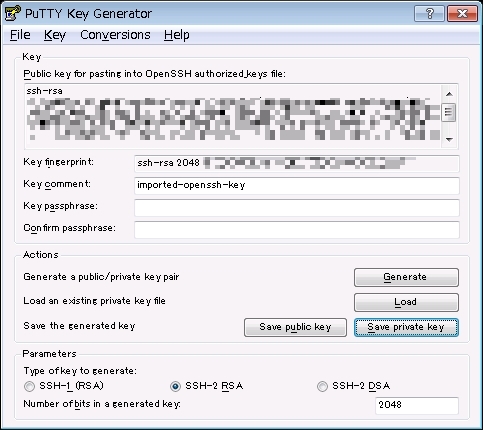The image size is (483, 430).
Task: Click the question mark help button
Action: (x=429, y=14)
